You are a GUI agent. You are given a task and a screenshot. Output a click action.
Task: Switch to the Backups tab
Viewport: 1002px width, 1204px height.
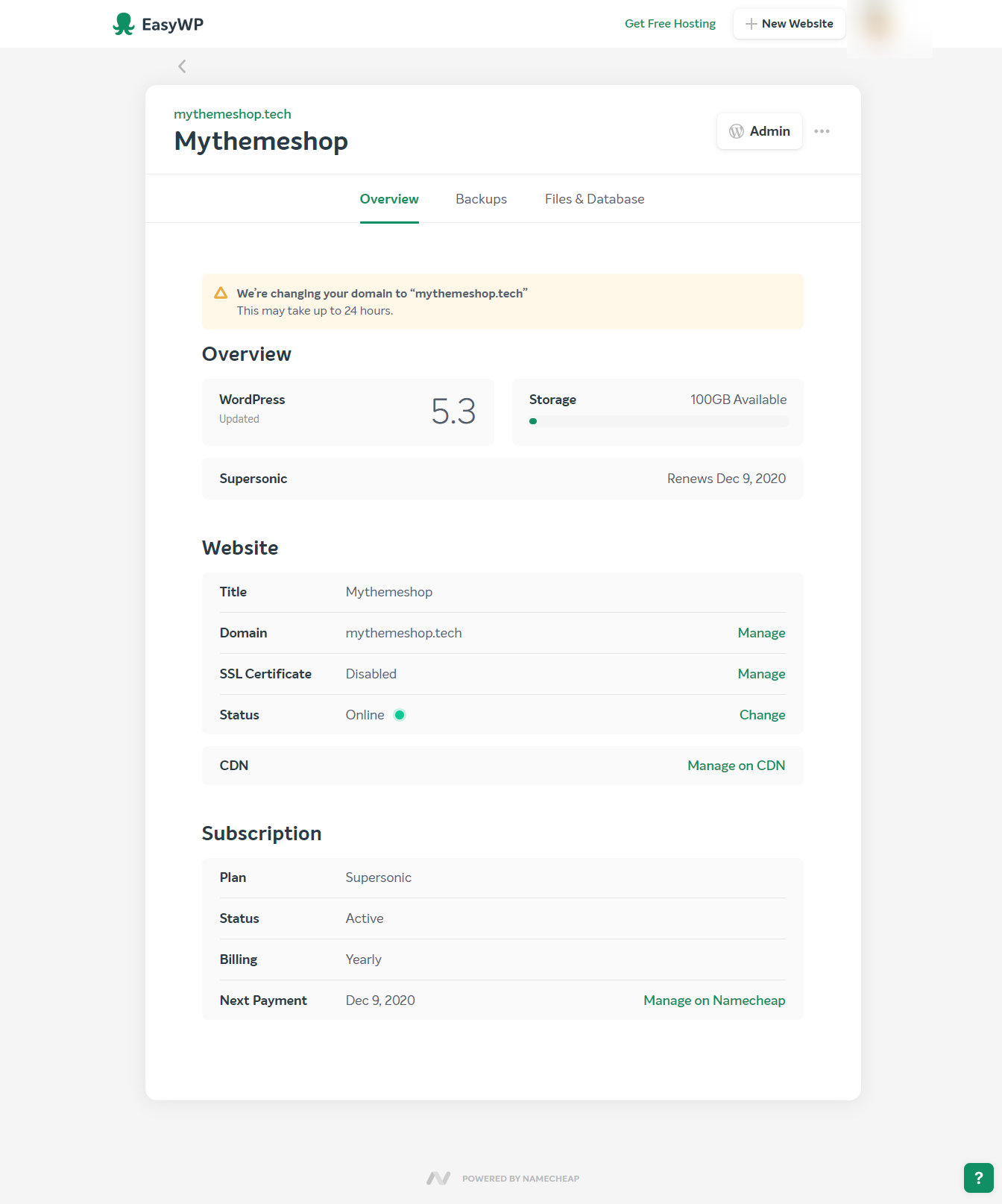pyautogui.click(x=481, y=199)
